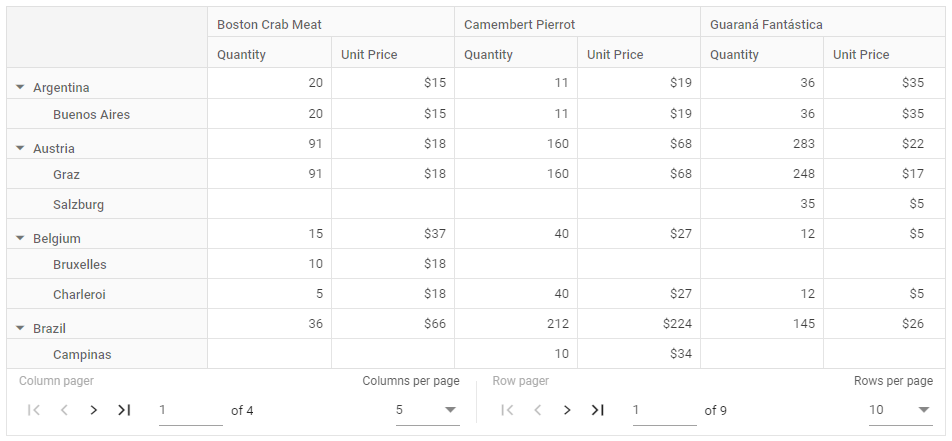Open Rows per page dropdown

(x=901, y=410)
